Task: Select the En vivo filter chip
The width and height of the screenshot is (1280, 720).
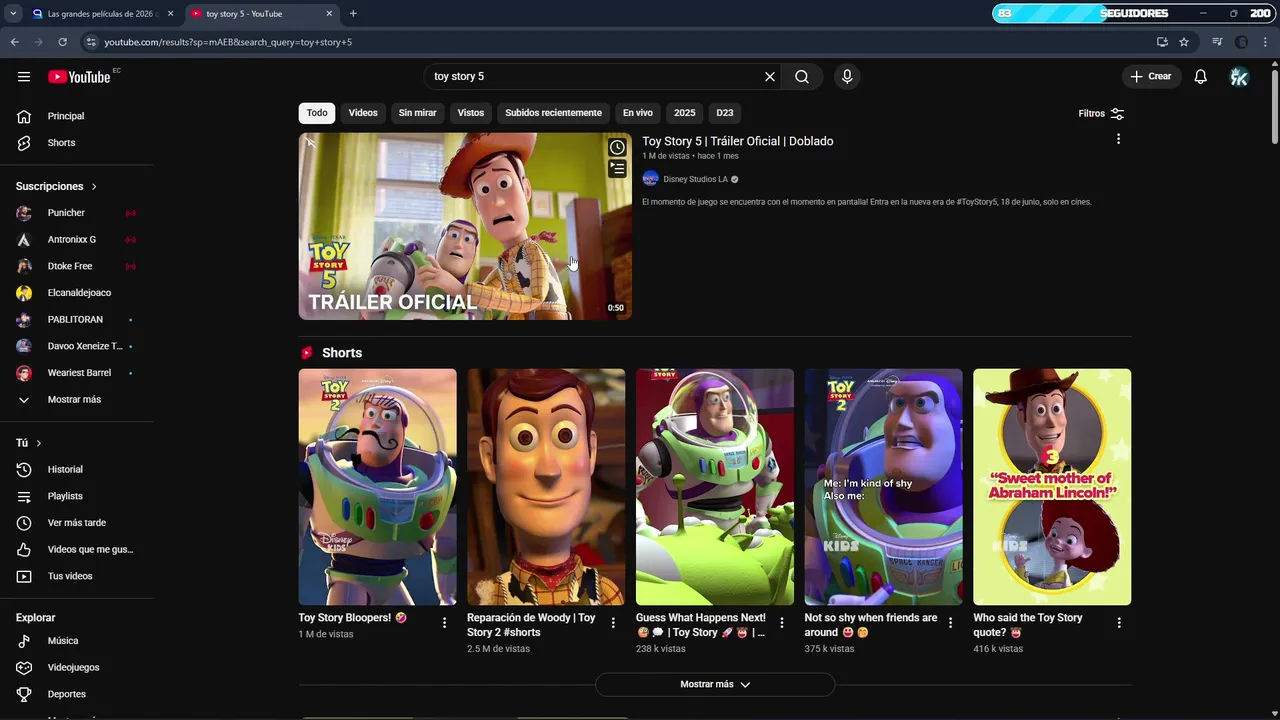Action: click(x=638, y=113)
